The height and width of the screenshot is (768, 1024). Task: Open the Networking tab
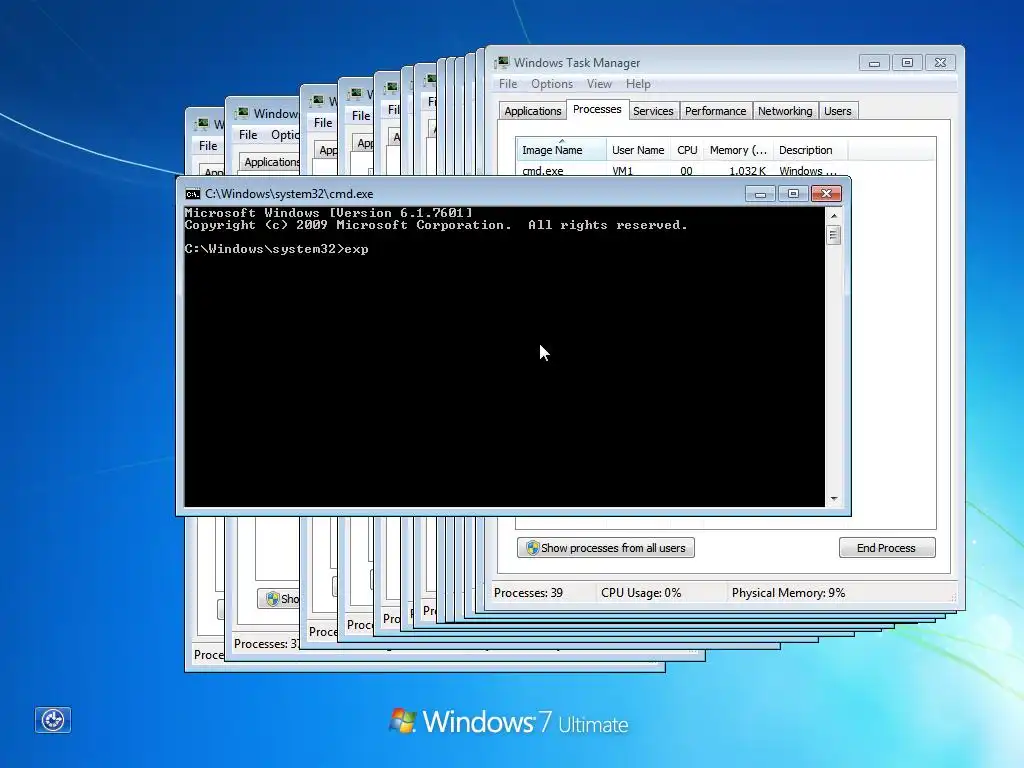coord(785,111)
